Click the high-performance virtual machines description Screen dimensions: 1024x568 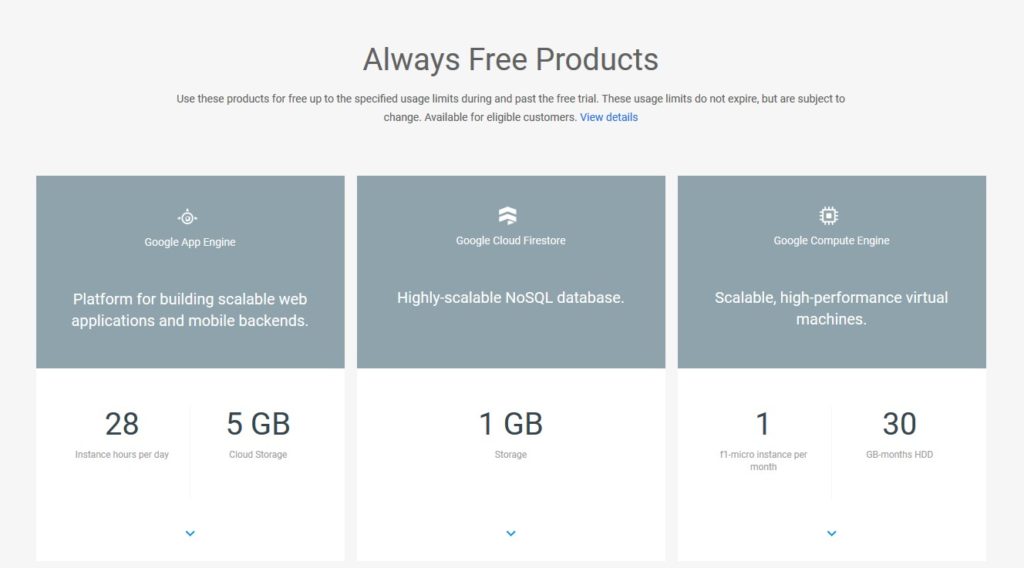point(831,308)
